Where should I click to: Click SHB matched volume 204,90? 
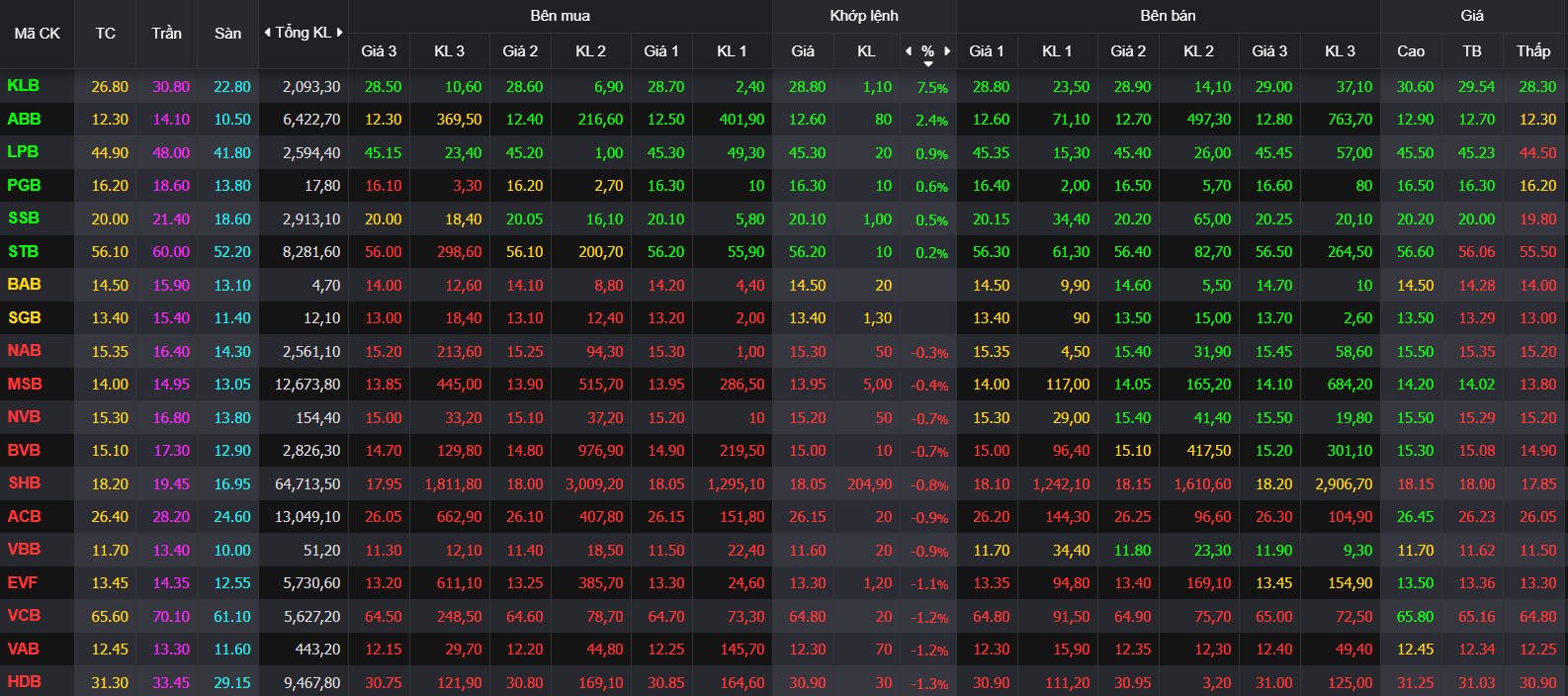tap(870, 484)
